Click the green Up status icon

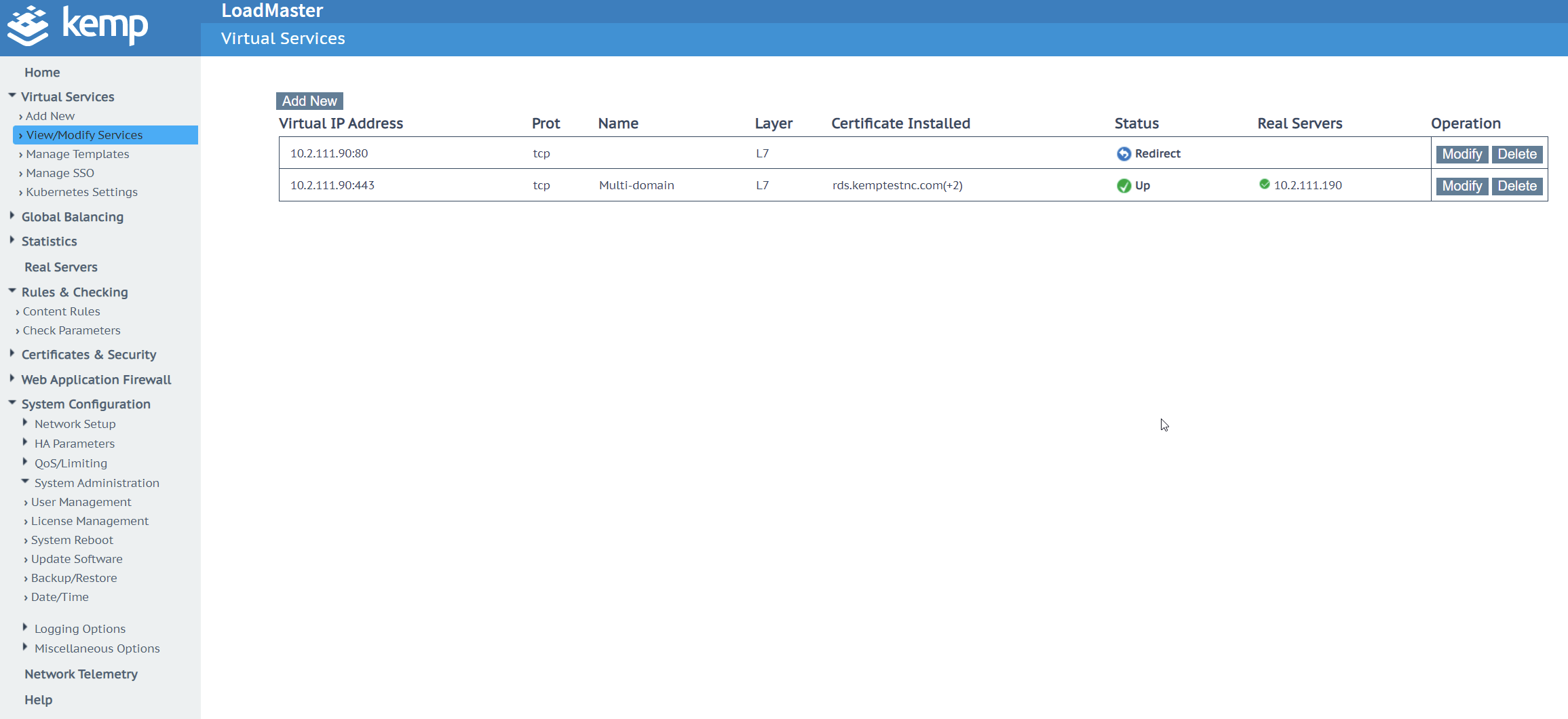coord(1124,186)
